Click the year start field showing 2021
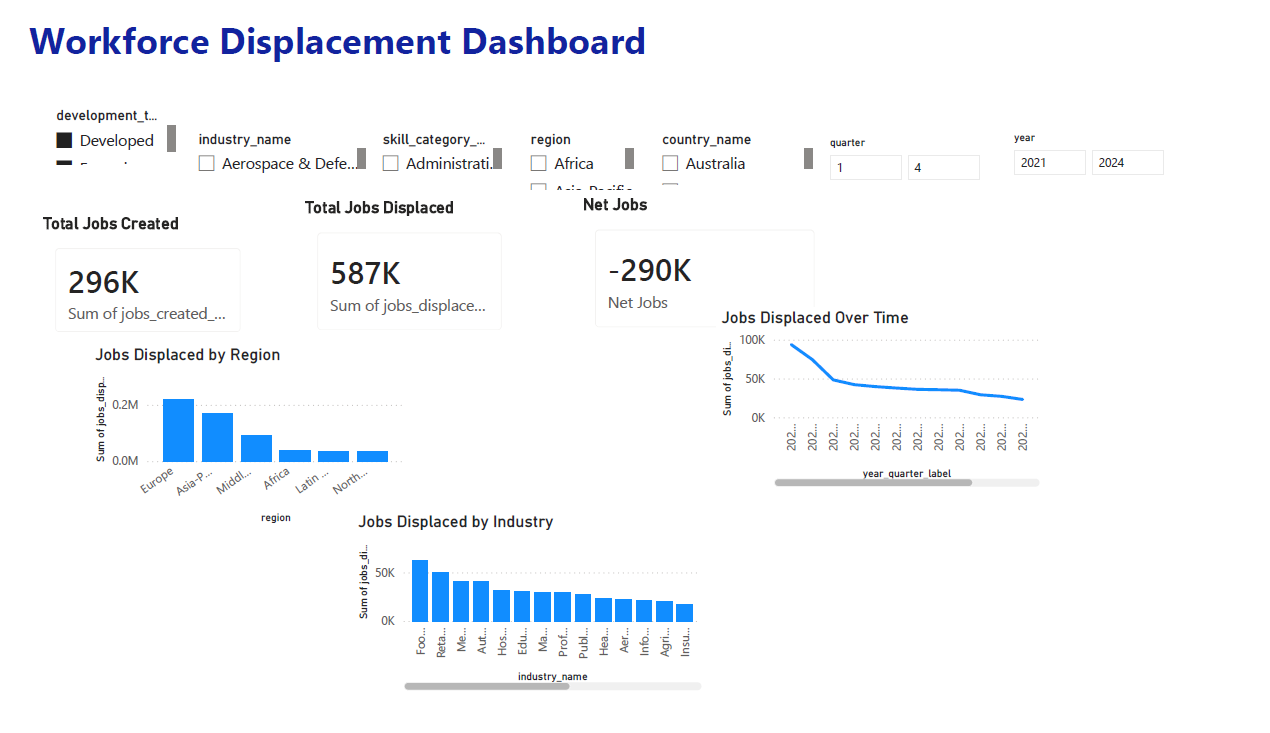The width and height of the screenshot is (1270, 733). pyautogui.click(x=1050, y=163)
